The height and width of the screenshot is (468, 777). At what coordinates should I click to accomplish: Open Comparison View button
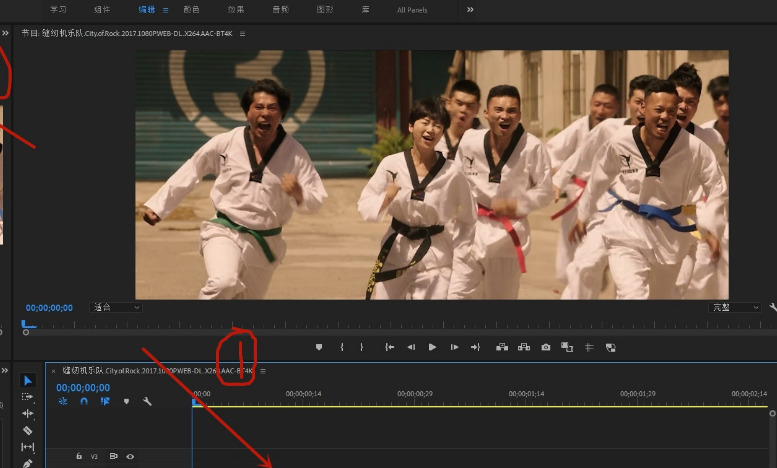coord(567,347)
